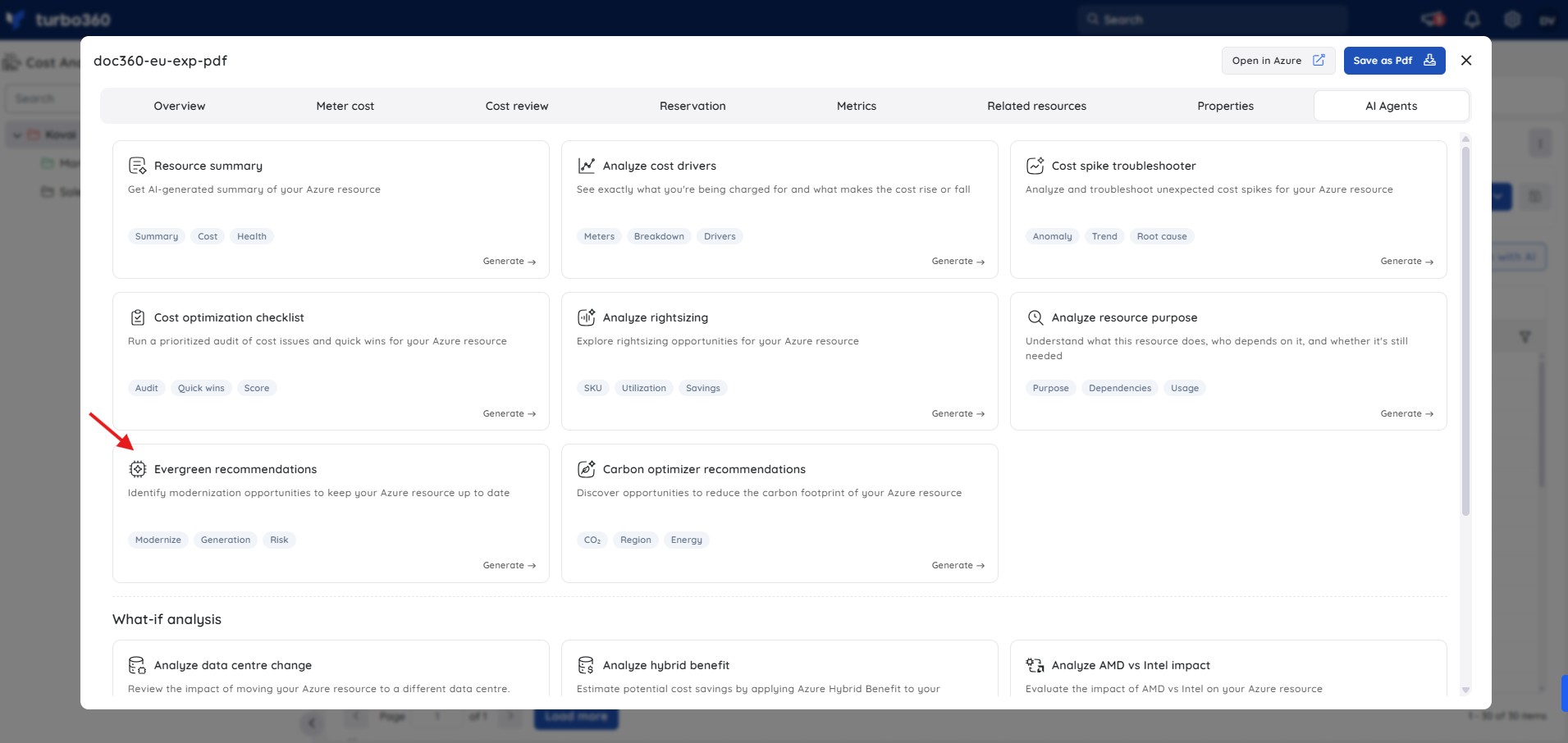Click the "Drivers" tag chip

[x=720, y=236]
